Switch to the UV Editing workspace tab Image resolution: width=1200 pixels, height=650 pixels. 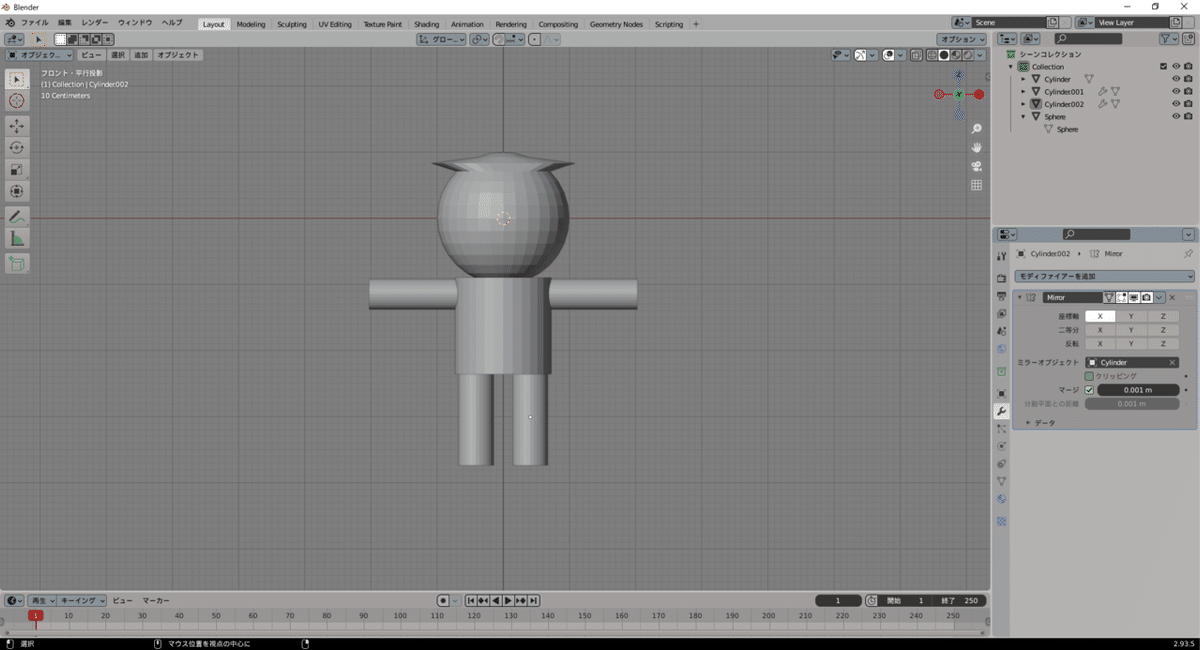pyautogui.click(x=335, y=24)
